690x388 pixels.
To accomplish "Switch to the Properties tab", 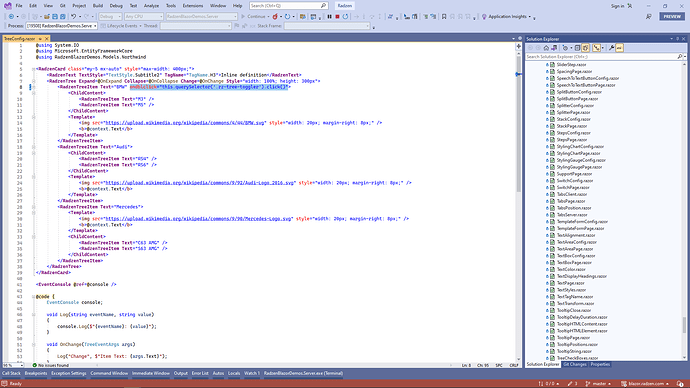I will pyautogui.click(x=600, y=364).
